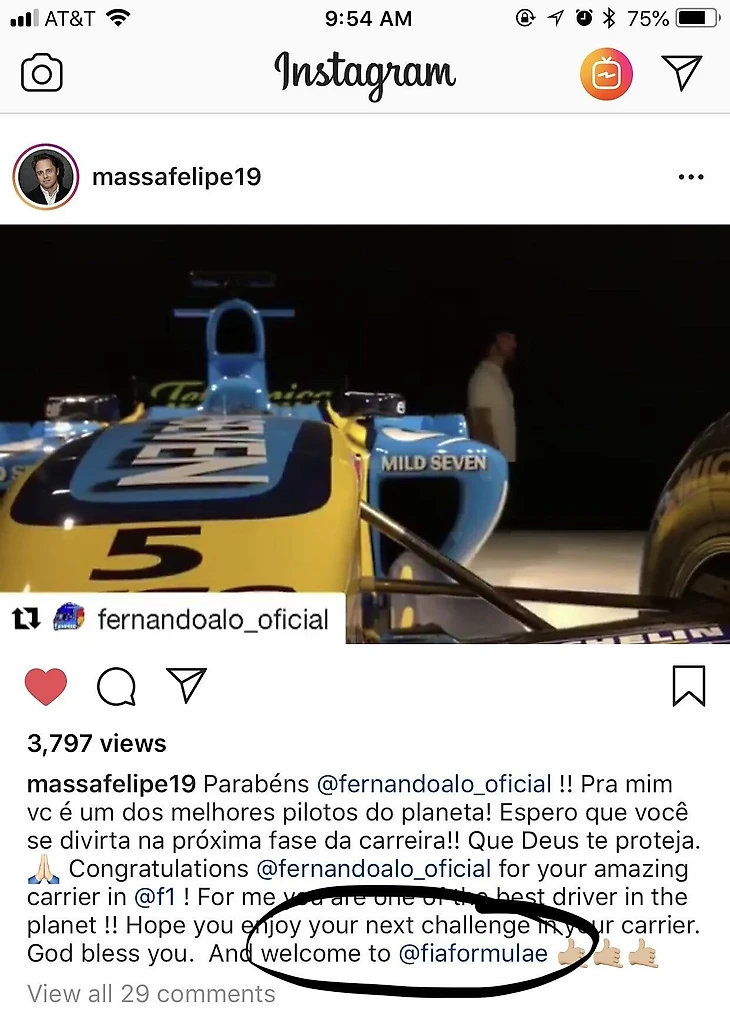
Task: Tap the video of the Renault car
Action: point(365,434)
